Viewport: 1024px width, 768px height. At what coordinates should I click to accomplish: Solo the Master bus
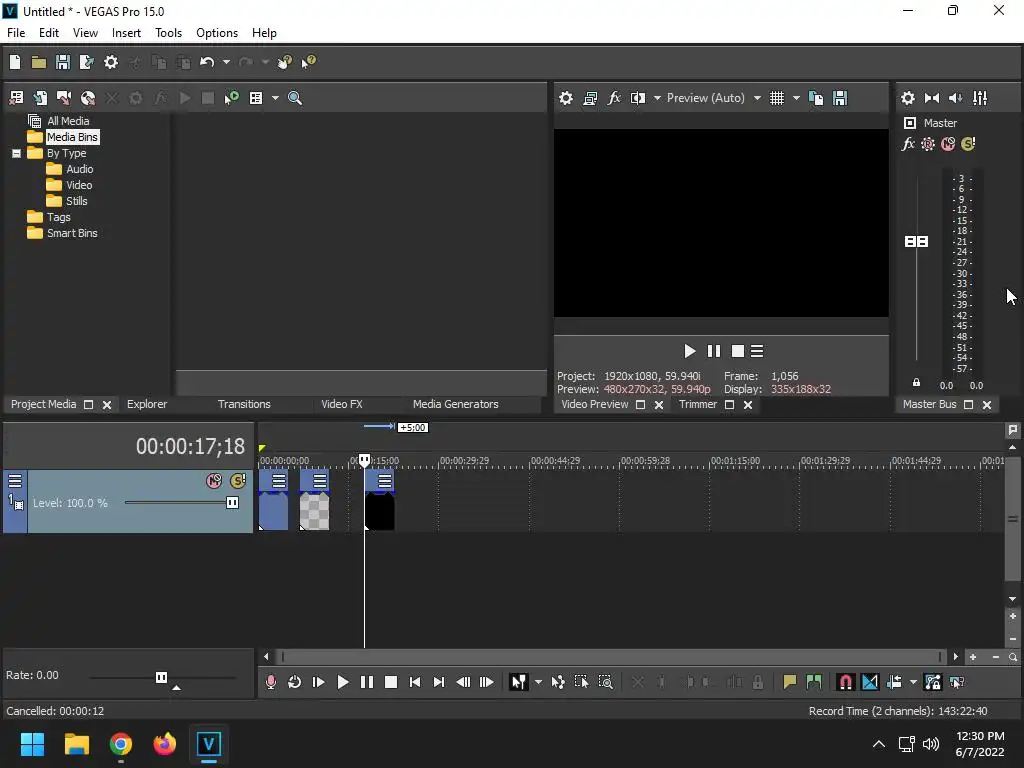968,144
